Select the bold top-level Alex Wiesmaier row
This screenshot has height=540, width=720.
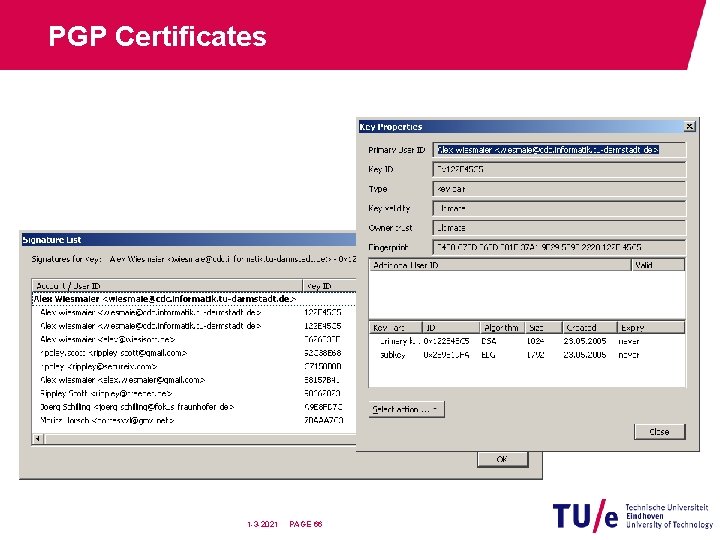click(194, 299)
